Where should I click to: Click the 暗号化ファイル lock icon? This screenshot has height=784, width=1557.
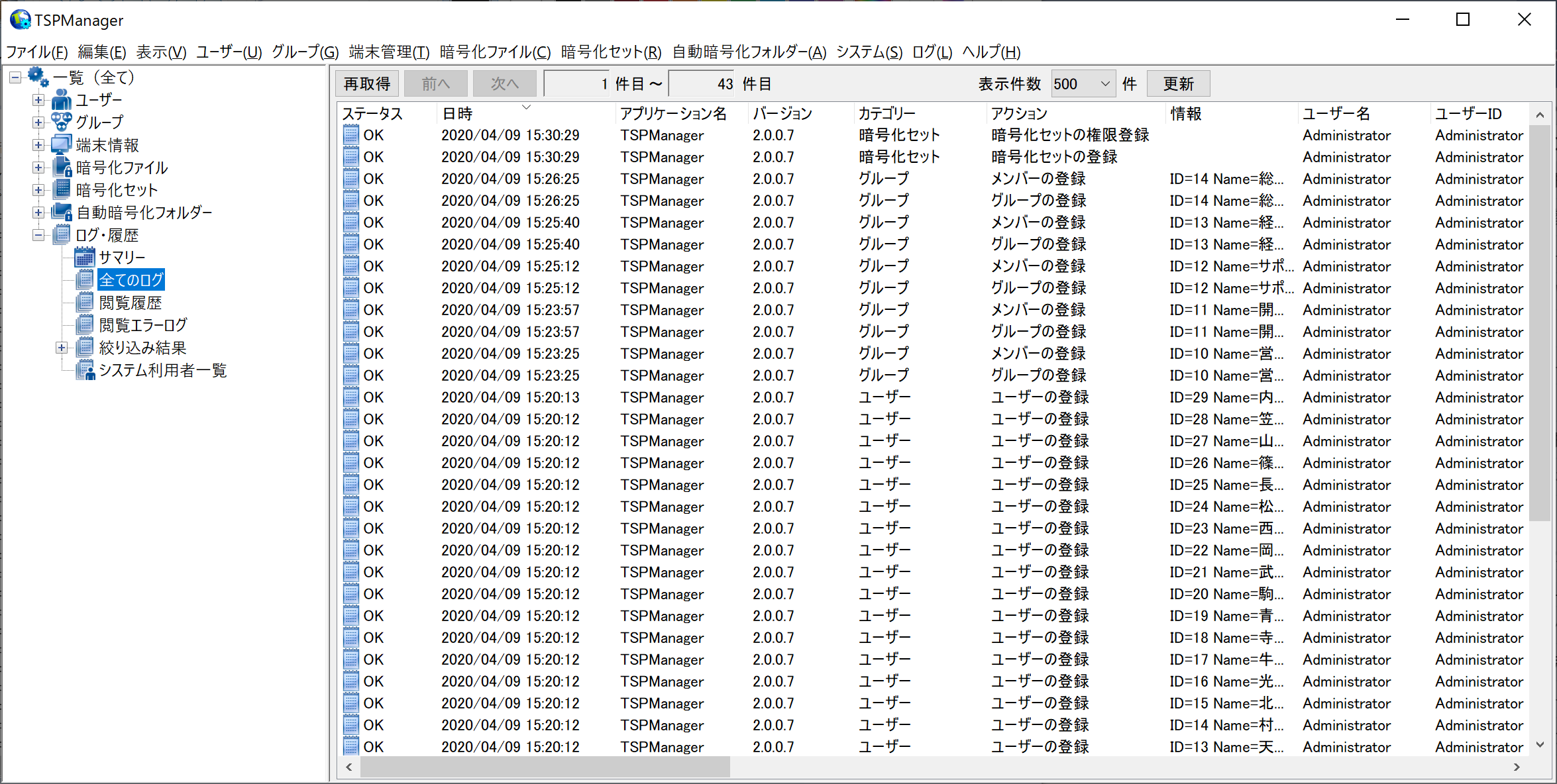point(62,168)
